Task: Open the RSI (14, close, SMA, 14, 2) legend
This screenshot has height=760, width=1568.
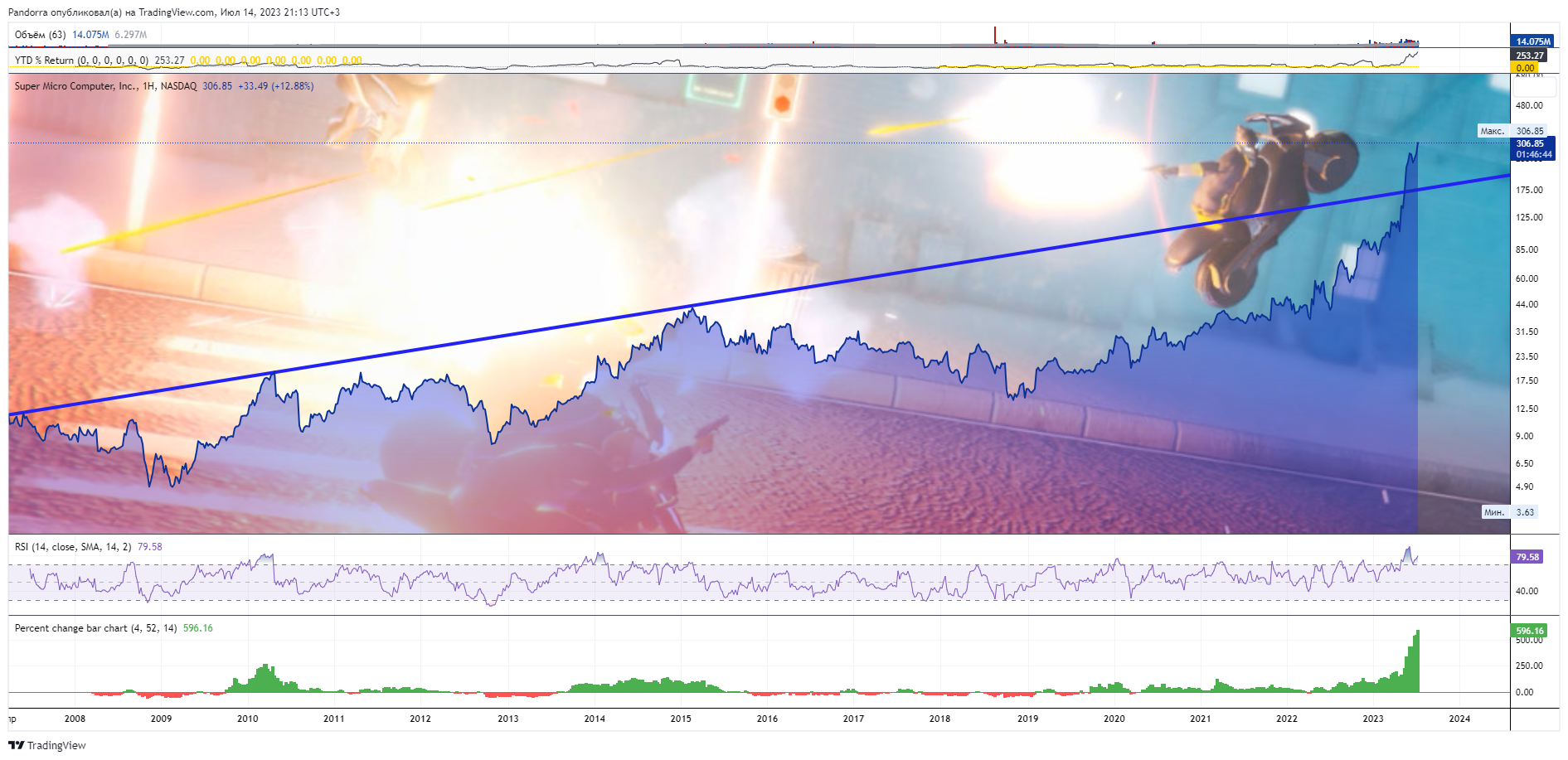Action: point(73,547)
